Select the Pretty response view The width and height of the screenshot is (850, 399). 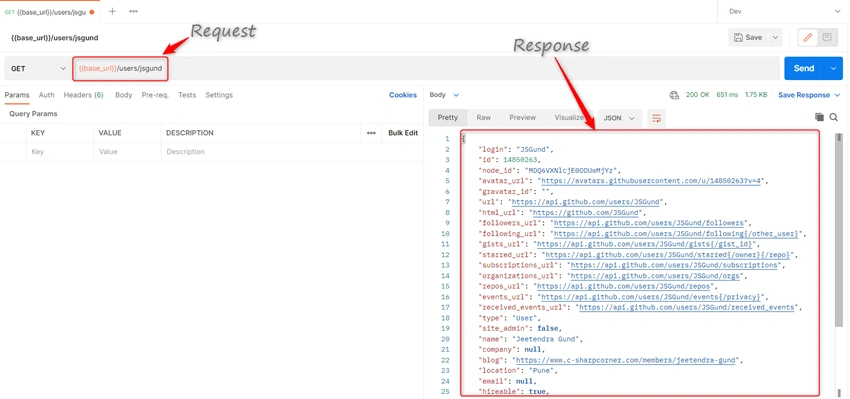click(x=448, y=118)
